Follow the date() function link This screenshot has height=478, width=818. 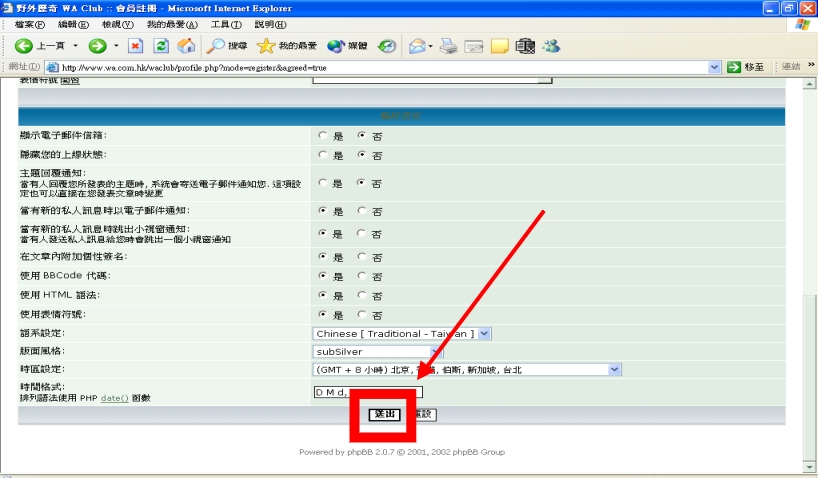(113, 398)
